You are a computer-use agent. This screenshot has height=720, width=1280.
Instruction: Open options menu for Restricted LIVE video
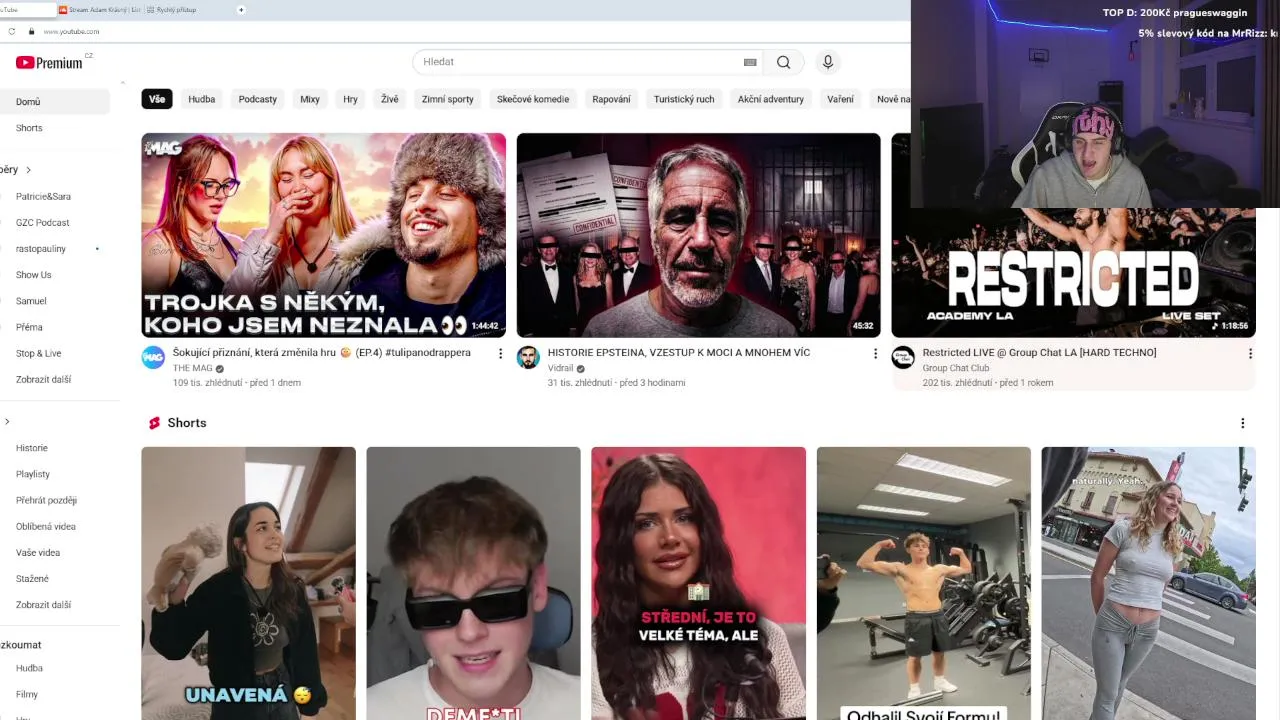pos(1250,353)
